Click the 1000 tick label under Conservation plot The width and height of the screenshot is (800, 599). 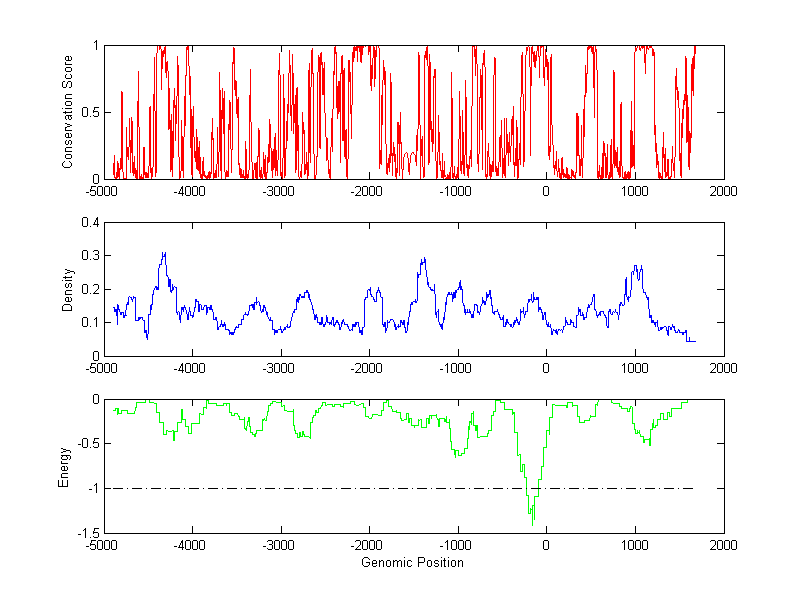(x=635, y=191)
